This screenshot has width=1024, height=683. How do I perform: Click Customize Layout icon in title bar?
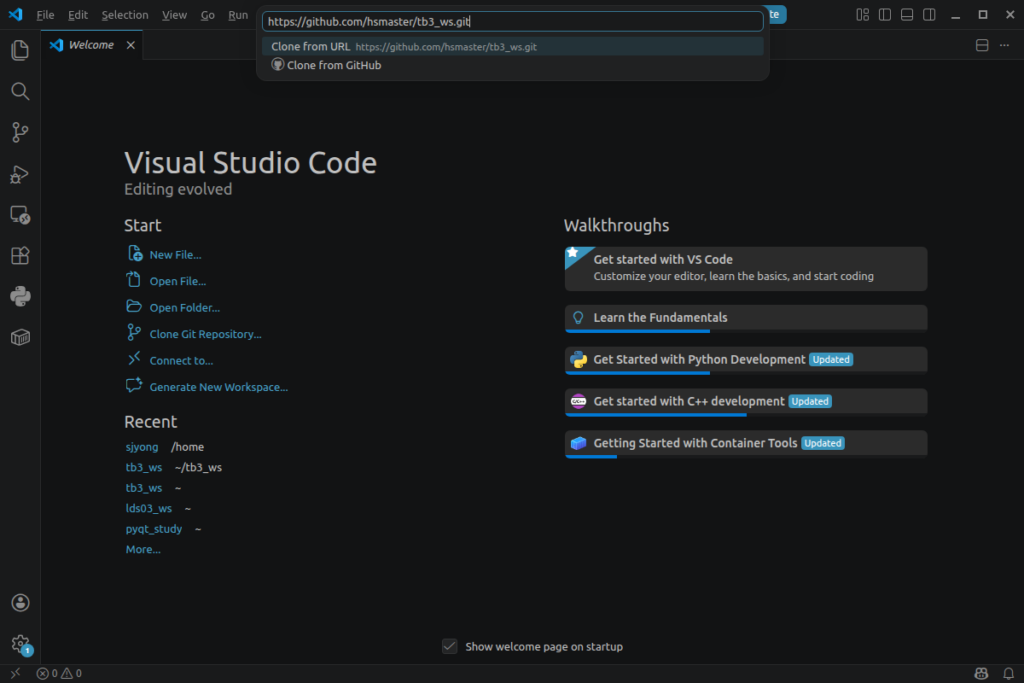863,14
